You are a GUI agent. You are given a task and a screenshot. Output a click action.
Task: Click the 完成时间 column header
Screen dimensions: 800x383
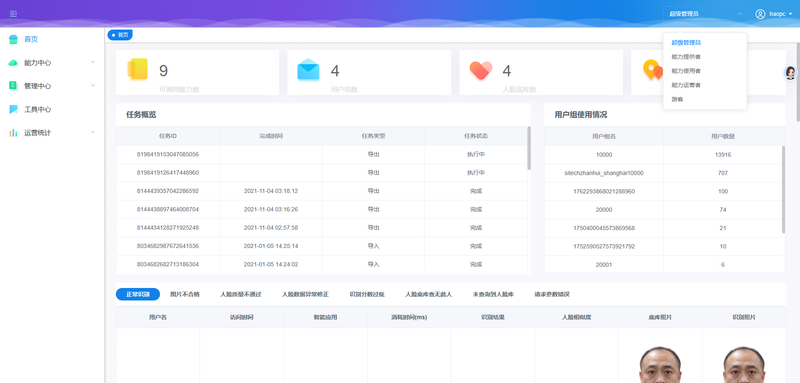(270, 136)
